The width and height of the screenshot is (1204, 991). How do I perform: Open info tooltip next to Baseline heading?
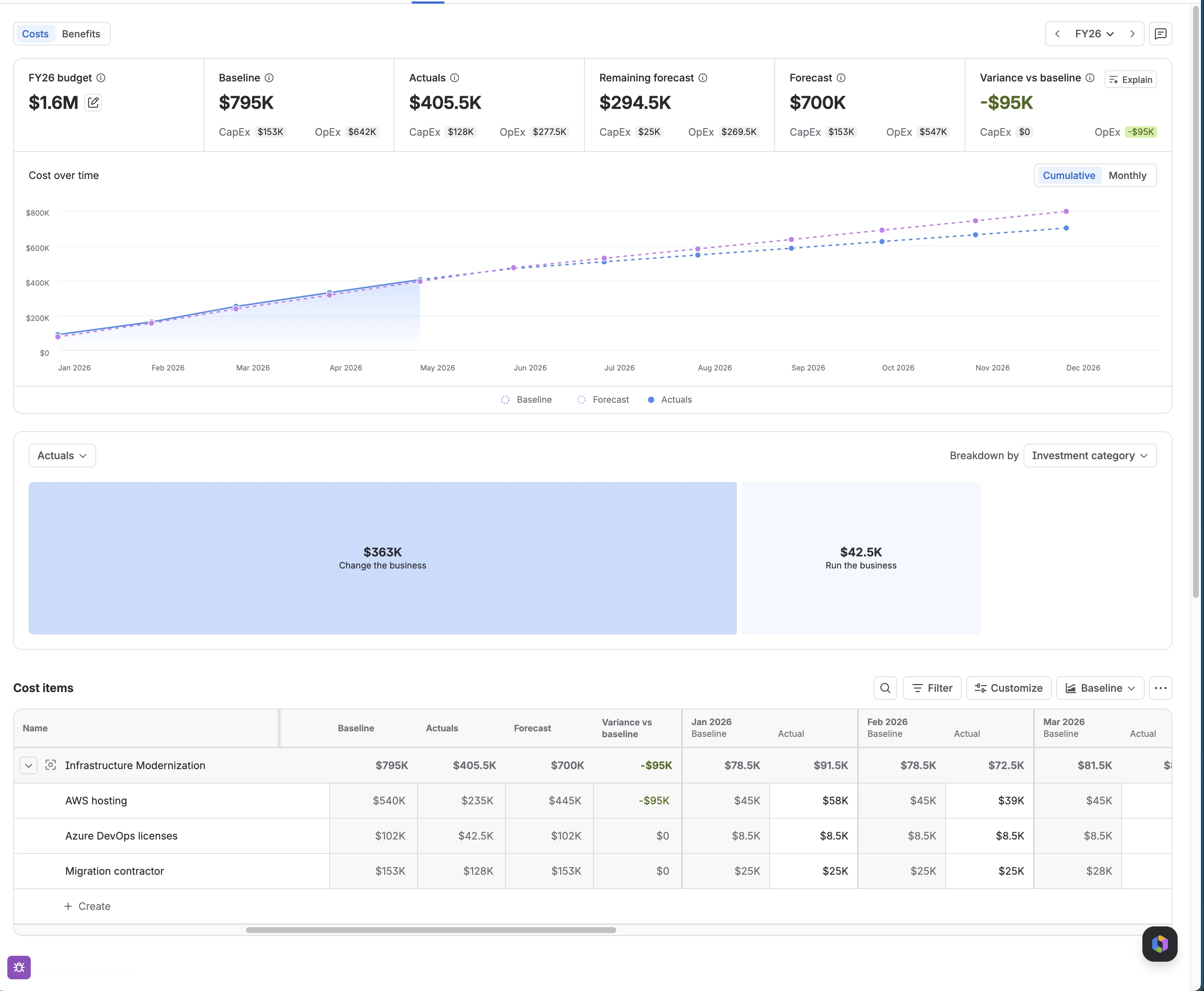point(269,78)
